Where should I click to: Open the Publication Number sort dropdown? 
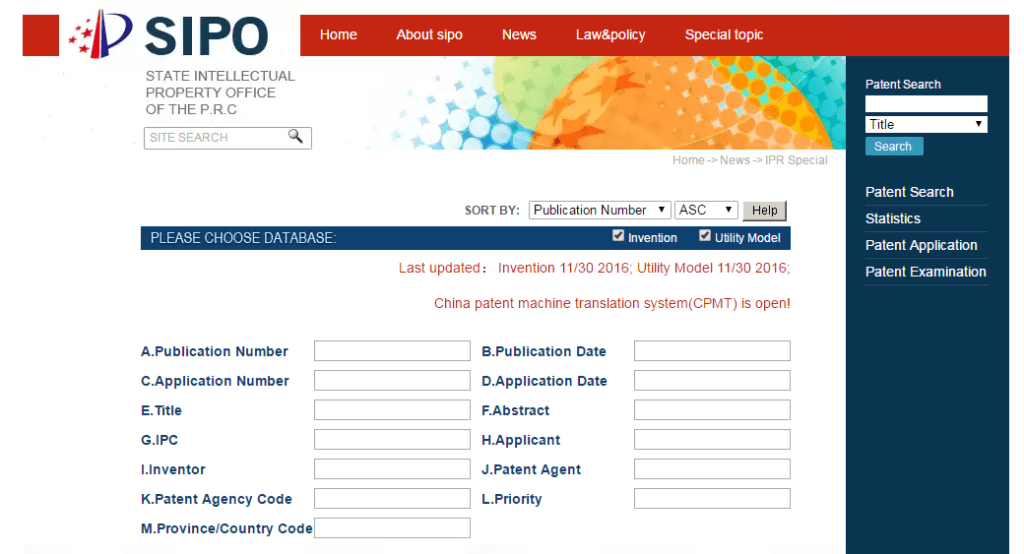coord(600,210)
